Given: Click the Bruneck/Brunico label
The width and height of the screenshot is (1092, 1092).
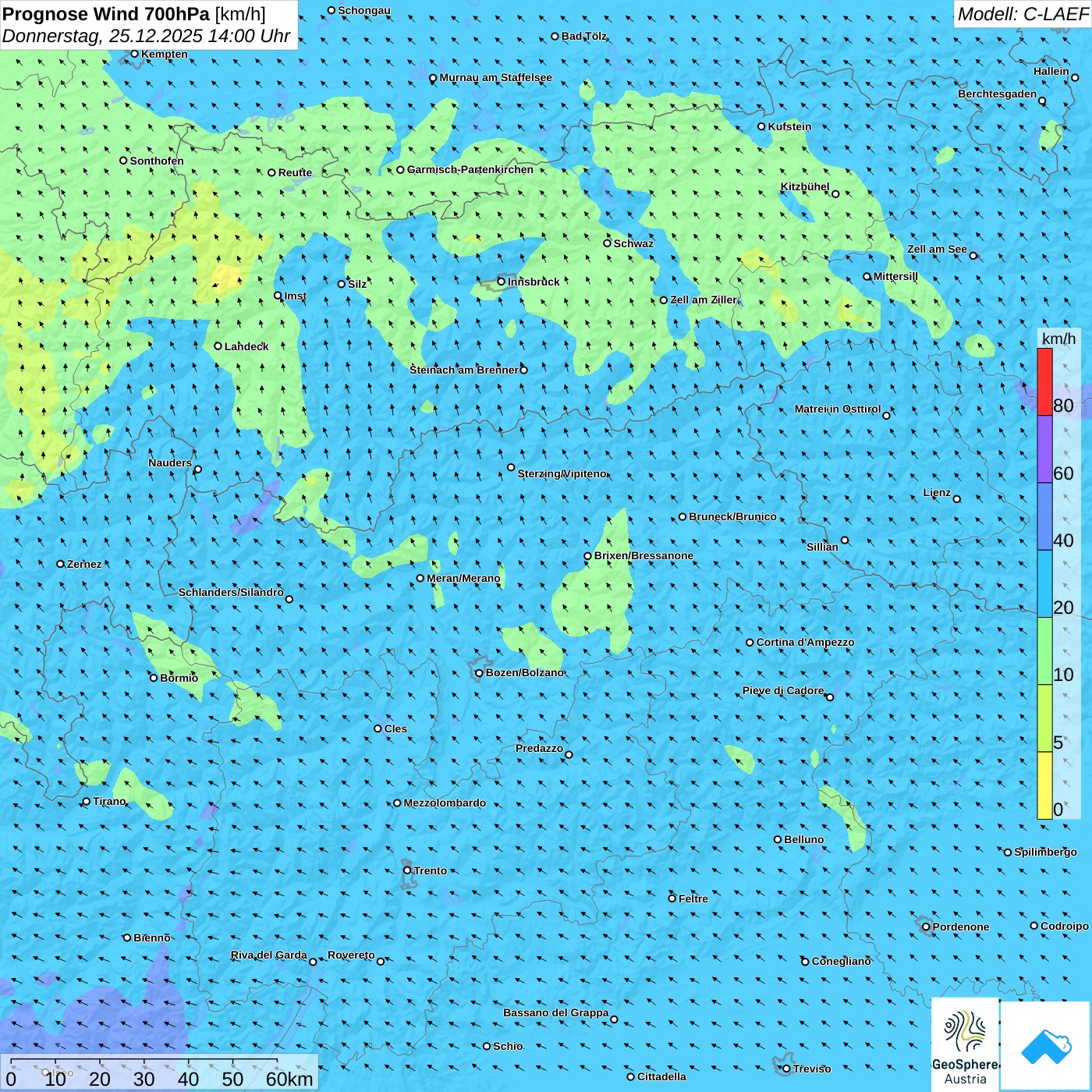Looking at the screenshot, I should pyautogui.click(x=732, y=516).
